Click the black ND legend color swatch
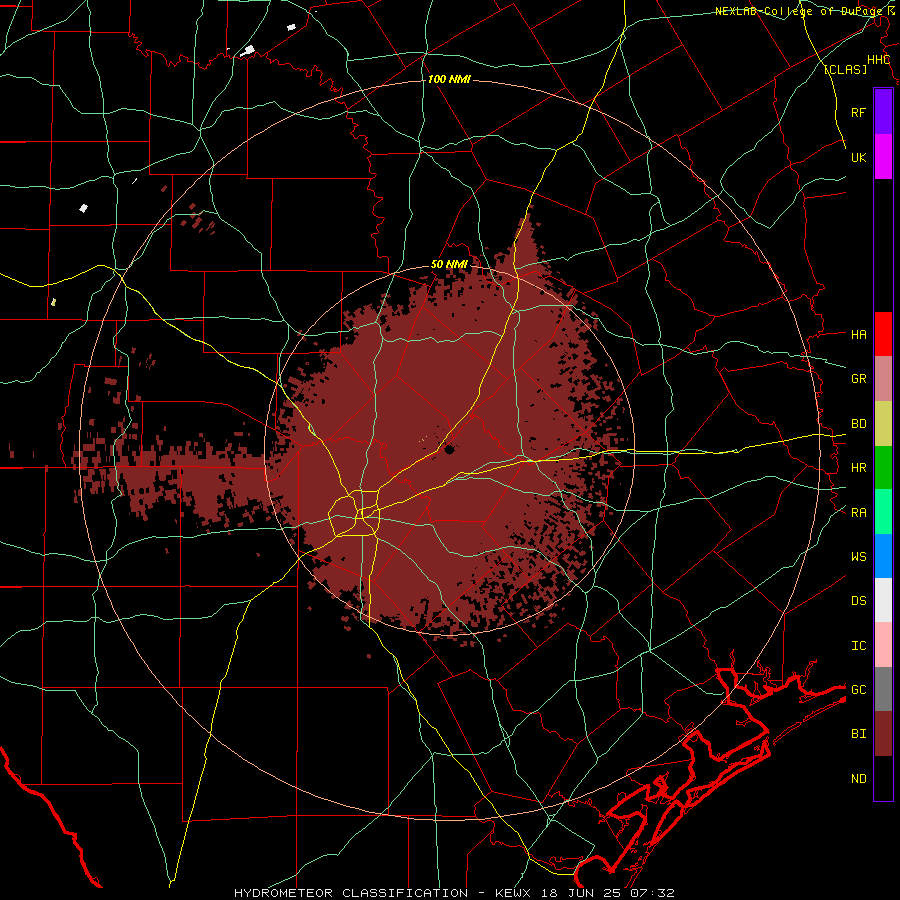The height and width of the screenshot is (900, 900). 883,778
